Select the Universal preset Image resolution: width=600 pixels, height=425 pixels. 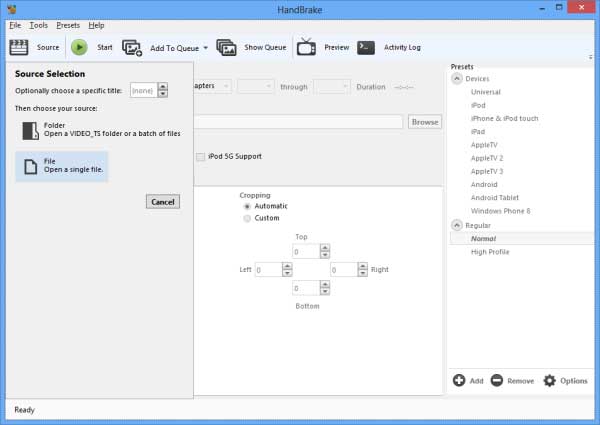(x=486, y=92)
